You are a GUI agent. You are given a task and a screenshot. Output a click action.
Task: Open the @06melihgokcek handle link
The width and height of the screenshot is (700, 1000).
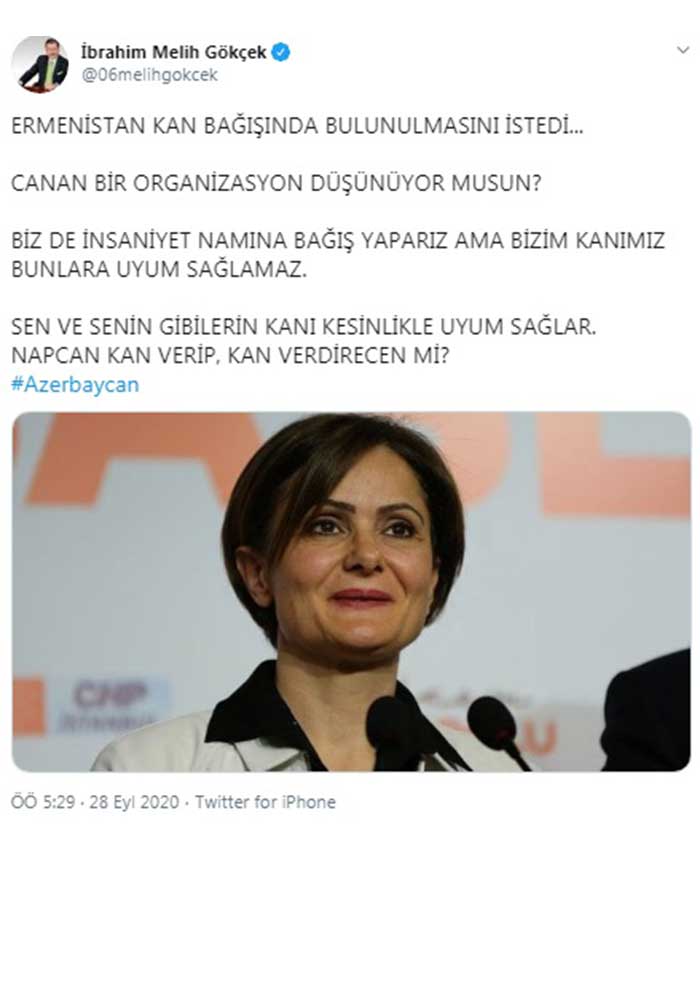click(149, 75)
